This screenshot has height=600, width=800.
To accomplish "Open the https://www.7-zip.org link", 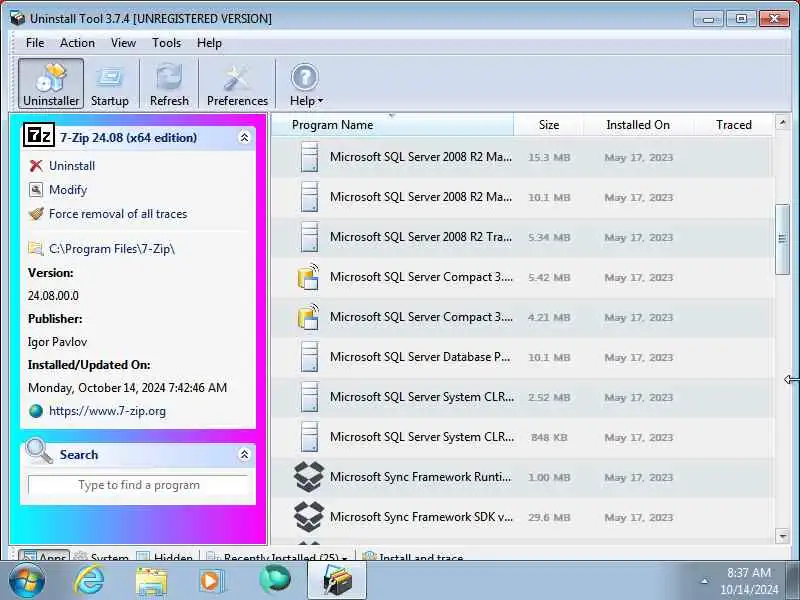I will pos(107,411).
